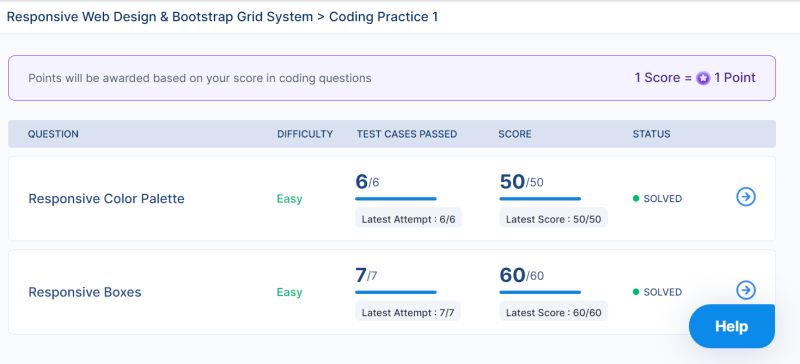Click the SCORE column header

click(x=515, y=134)
